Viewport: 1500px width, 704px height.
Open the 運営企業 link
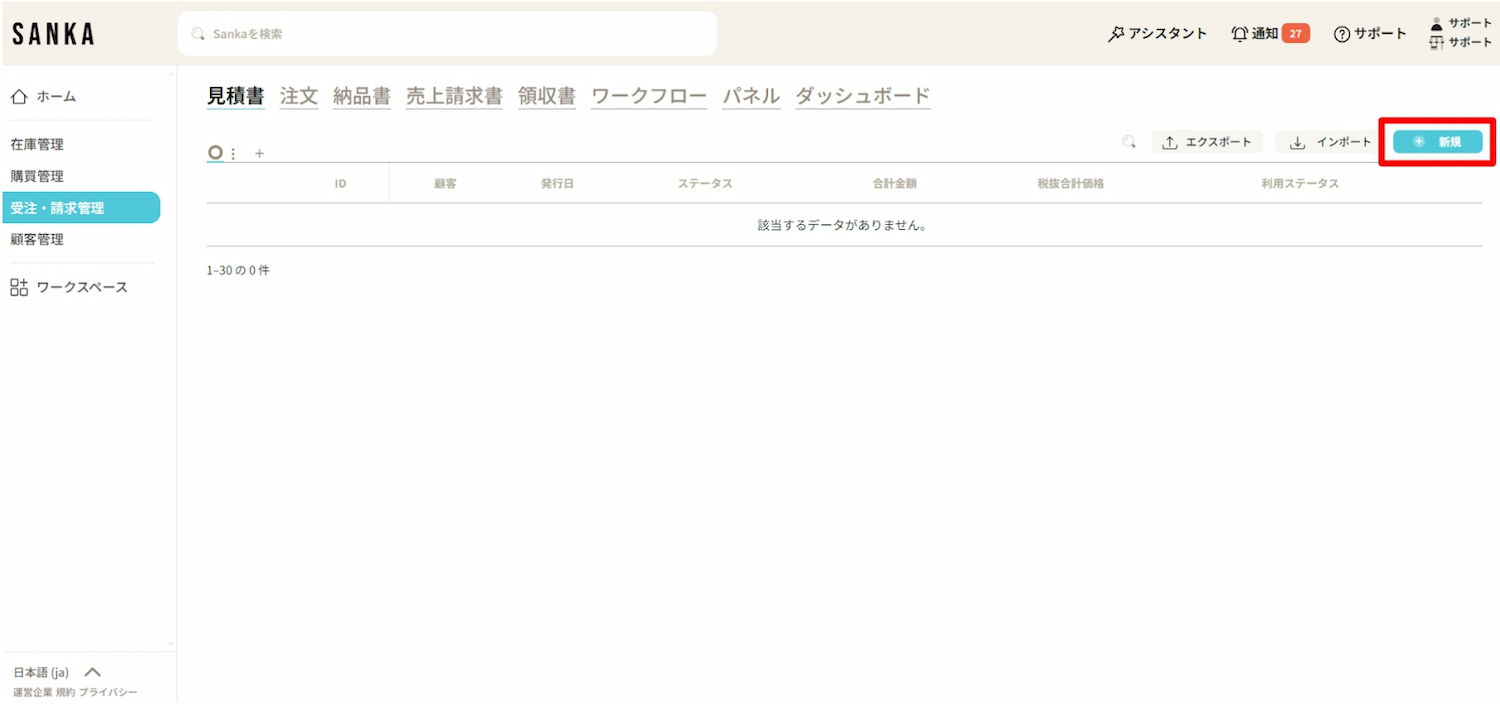point(32,692)
